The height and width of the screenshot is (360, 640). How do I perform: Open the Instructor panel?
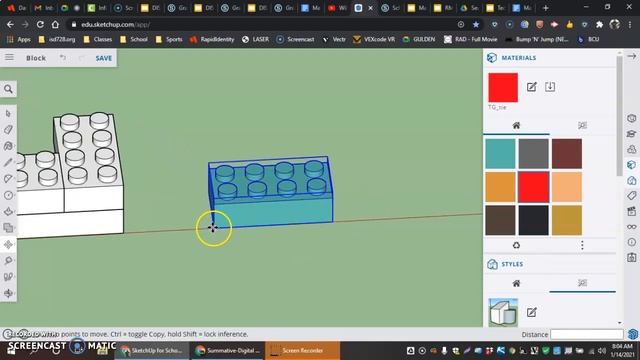point(631,134)
